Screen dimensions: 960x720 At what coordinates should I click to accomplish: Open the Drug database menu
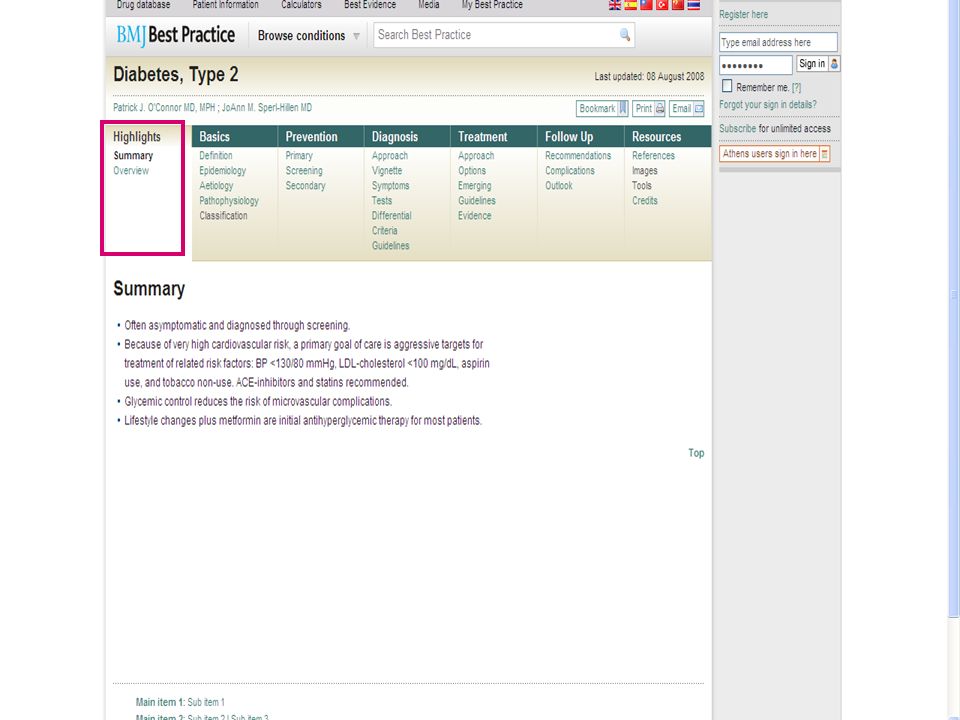tap(143, 5)
